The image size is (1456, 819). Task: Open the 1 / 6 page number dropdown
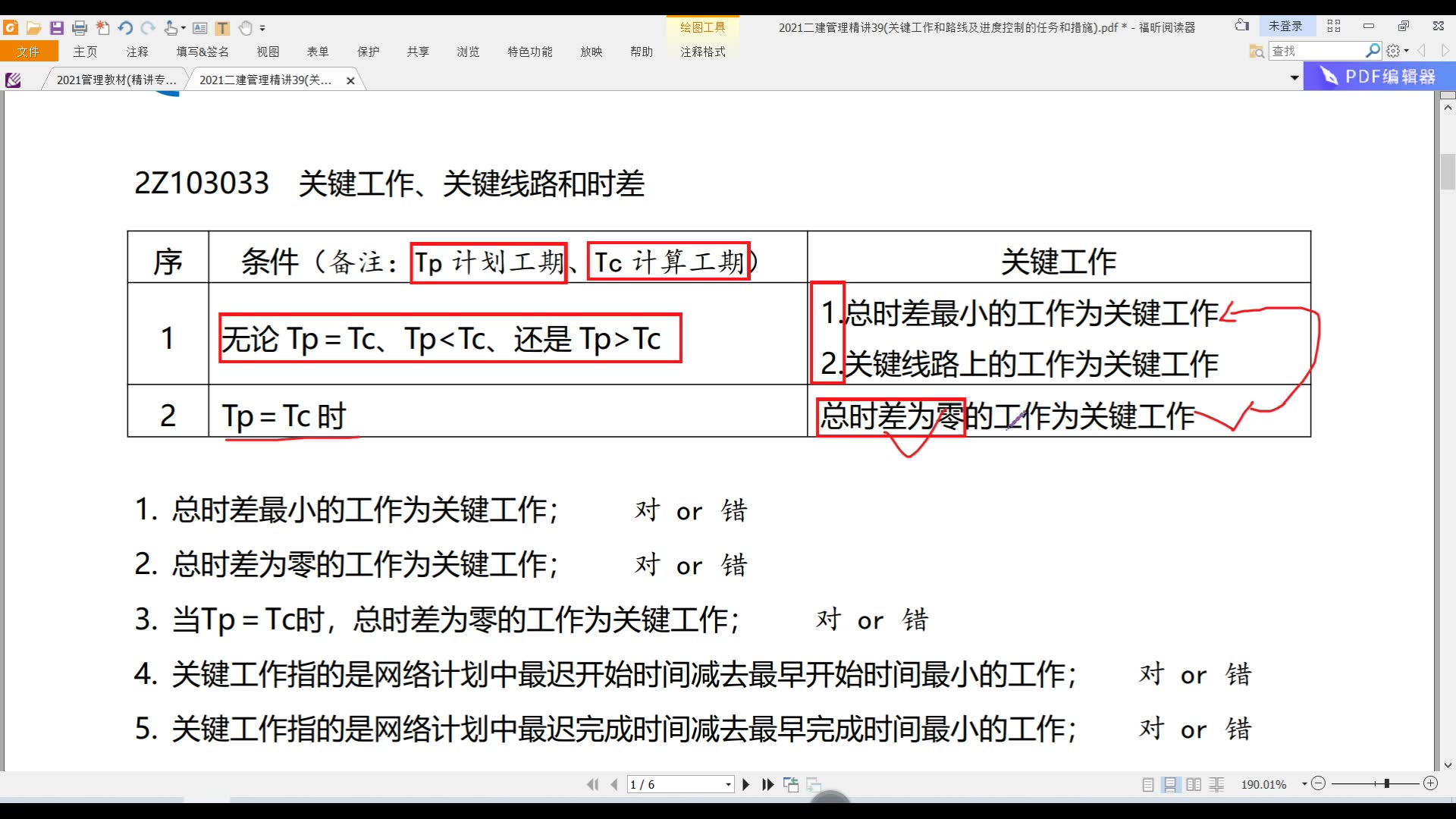click(x=728, y=784)
